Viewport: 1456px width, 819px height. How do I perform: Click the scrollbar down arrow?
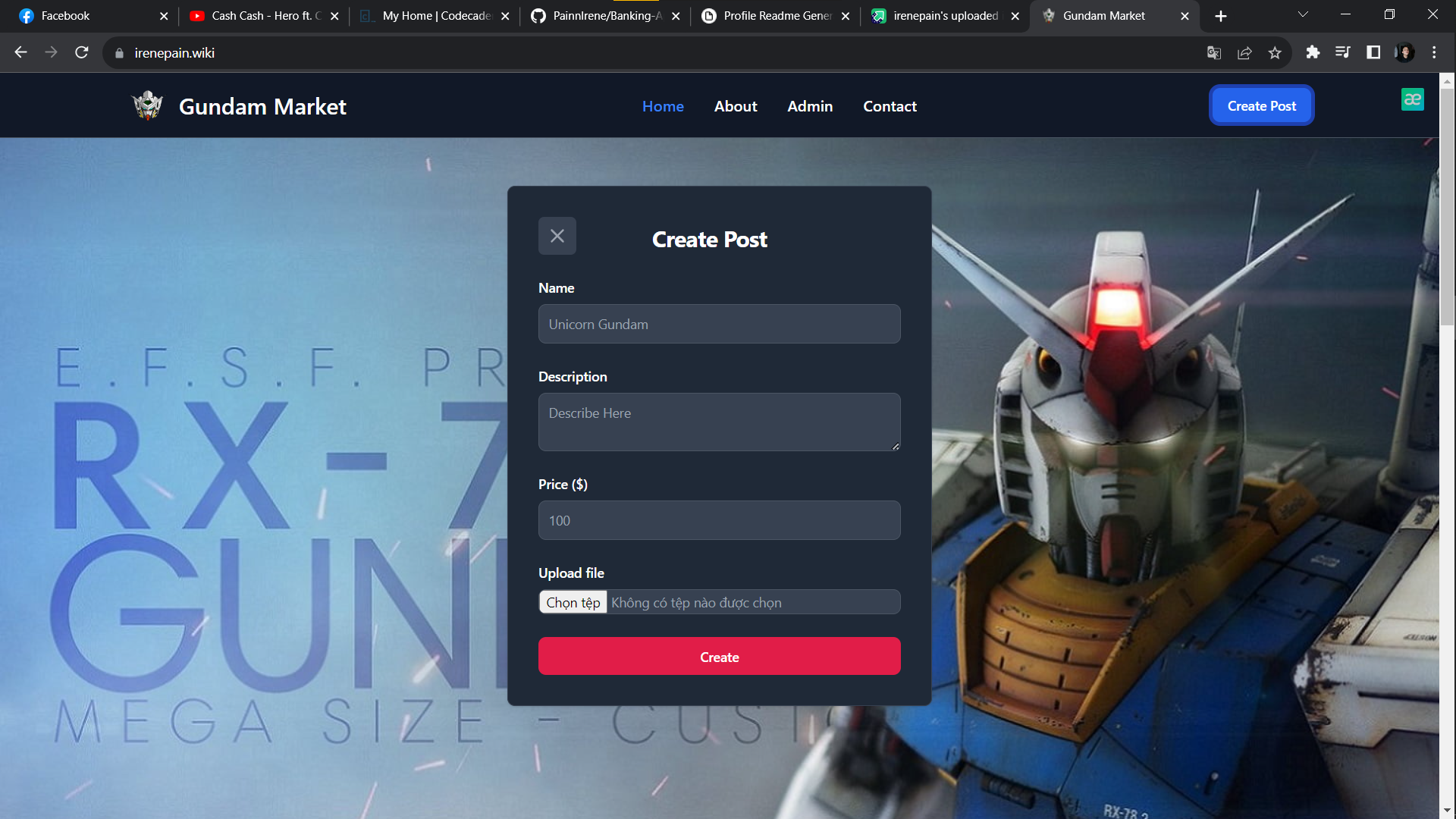tap(1447, 811)
